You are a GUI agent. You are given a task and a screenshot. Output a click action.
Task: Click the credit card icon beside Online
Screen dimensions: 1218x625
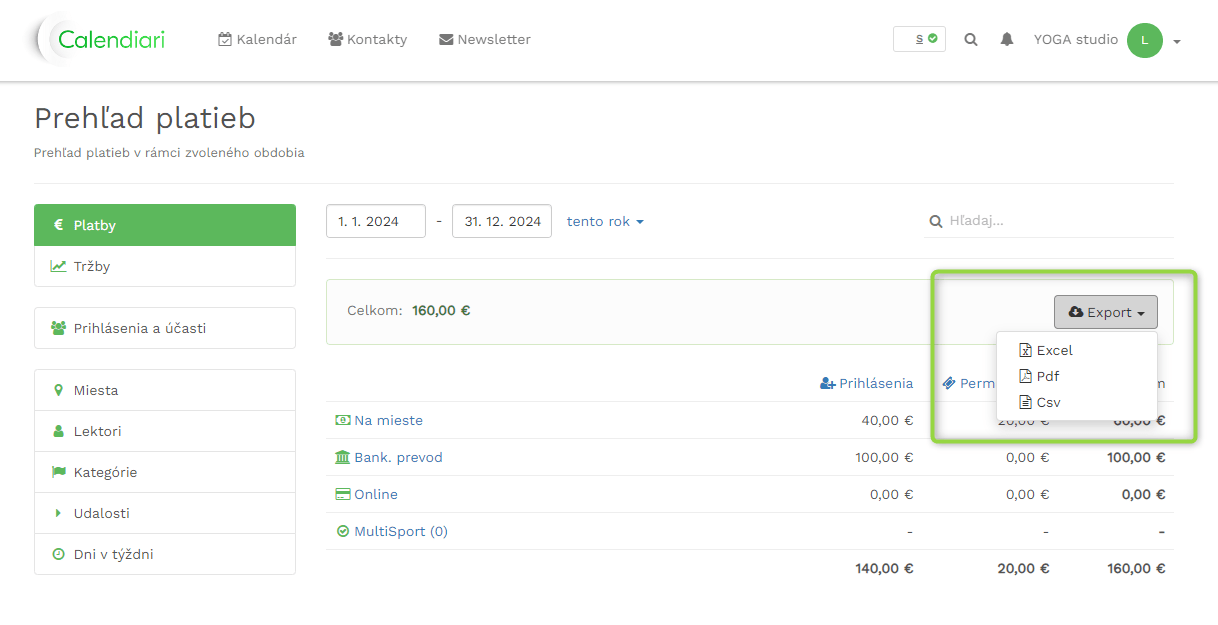coord(343,494)
